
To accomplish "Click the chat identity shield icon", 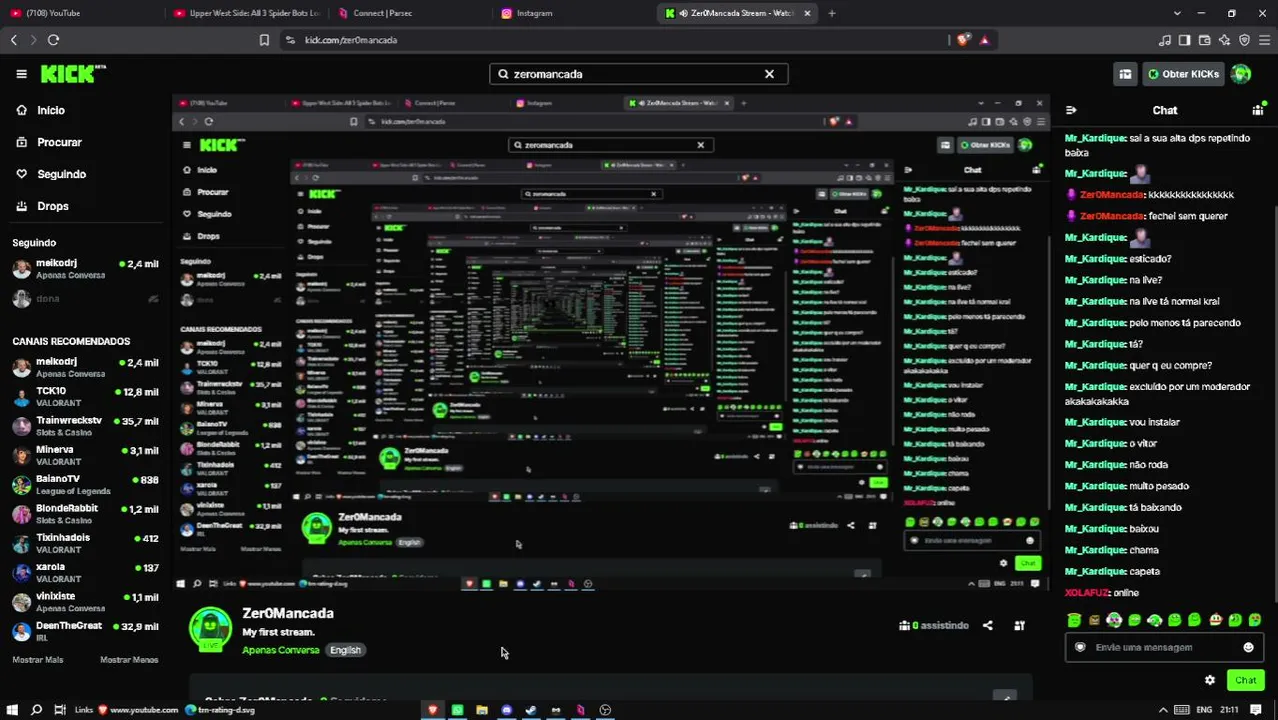I will click(x=1080, y=647).
